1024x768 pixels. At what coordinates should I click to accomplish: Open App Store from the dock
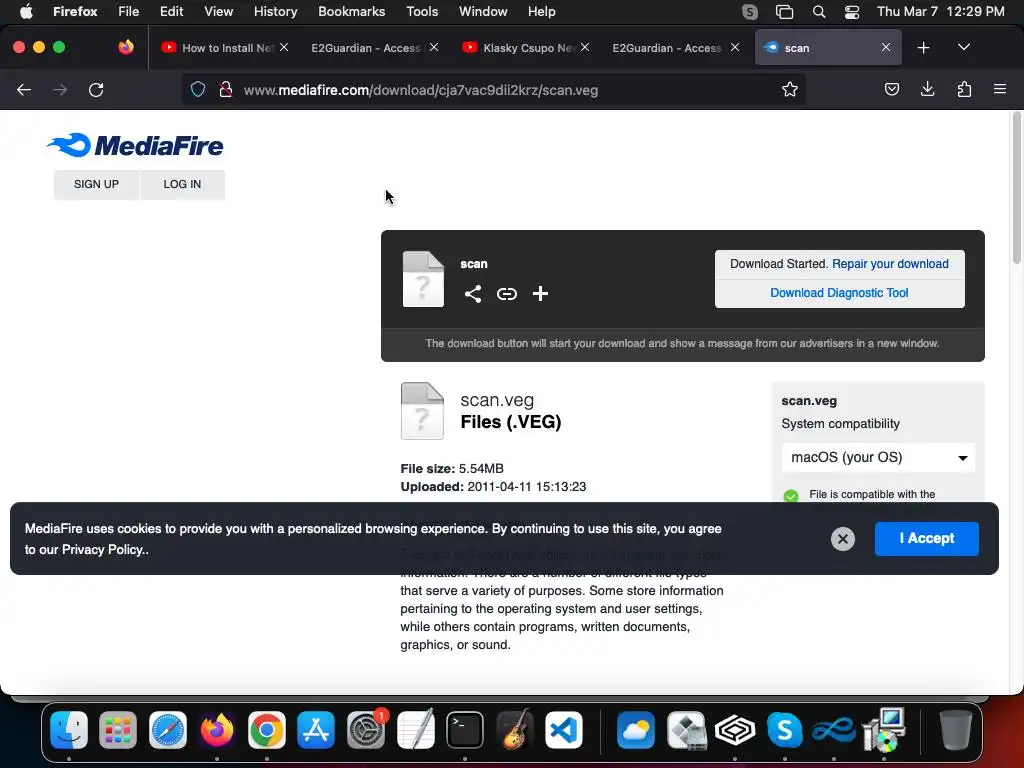[316, 729]
